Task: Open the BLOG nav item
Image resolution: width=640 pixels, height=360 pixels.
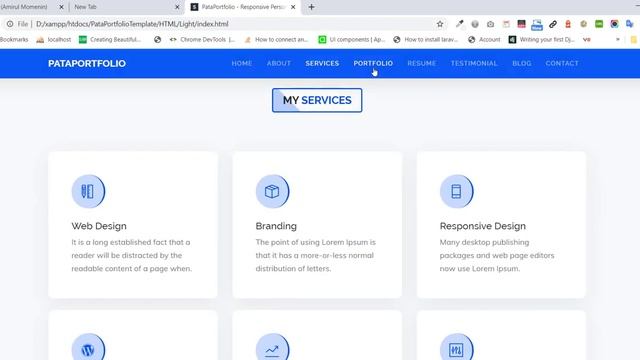Action: (522, 63)
